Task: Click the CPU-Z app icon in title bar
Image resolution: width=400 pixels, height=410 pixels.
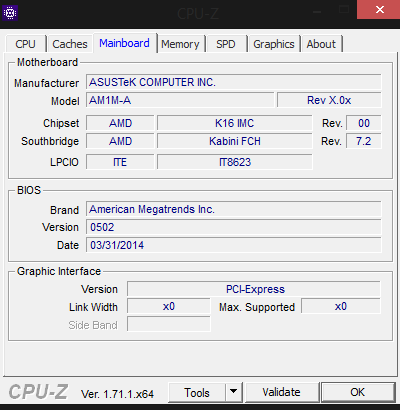Action: (10, 13)
